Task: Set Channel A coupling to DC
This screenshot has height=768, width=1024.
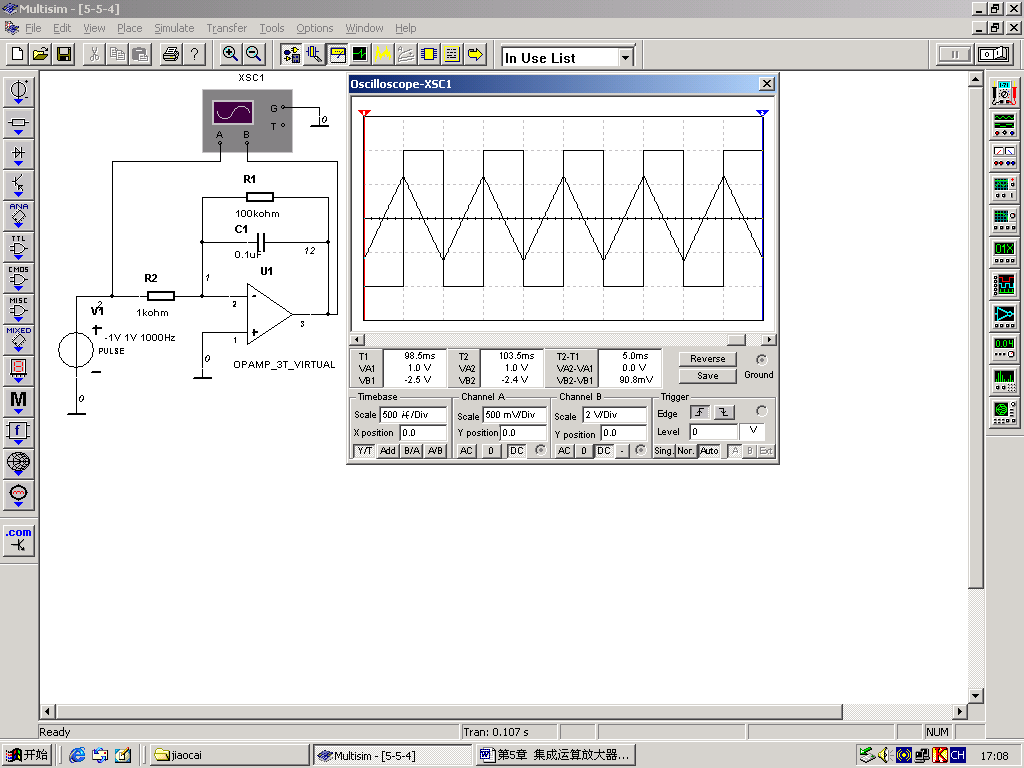Action: (x=517, y=451)
